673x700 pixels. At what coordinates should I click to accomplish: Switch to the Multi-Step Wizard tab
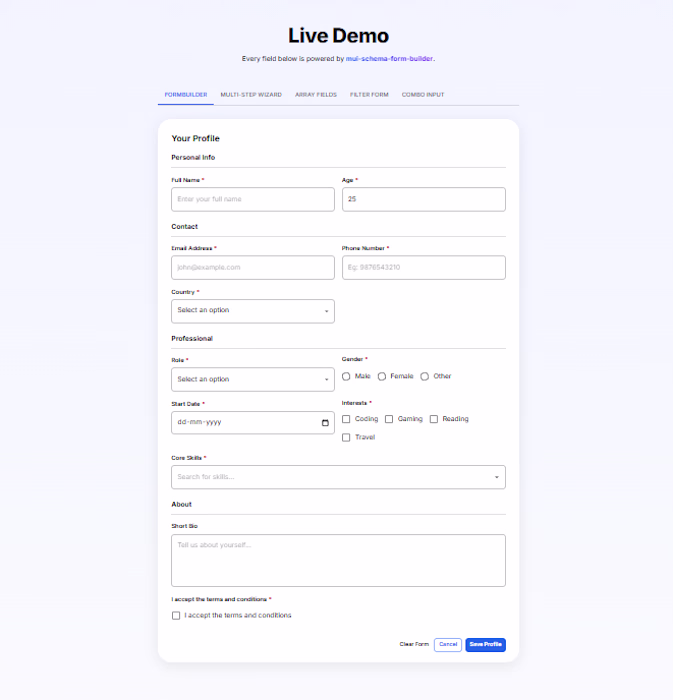point(251,95)
